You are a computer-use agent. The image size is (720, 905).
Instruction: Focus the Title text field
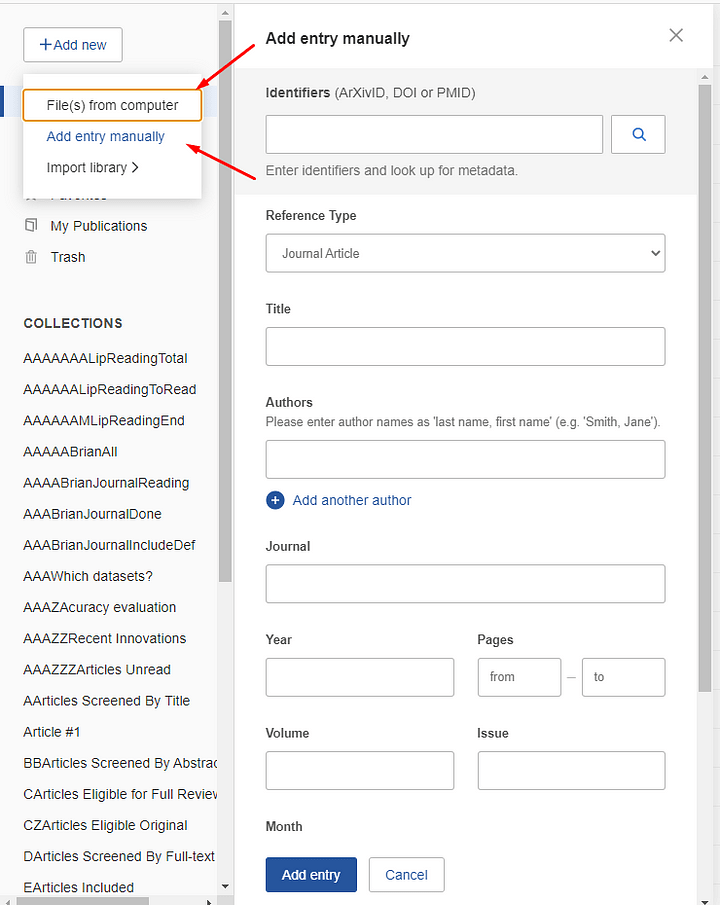(x=465, y=346)
